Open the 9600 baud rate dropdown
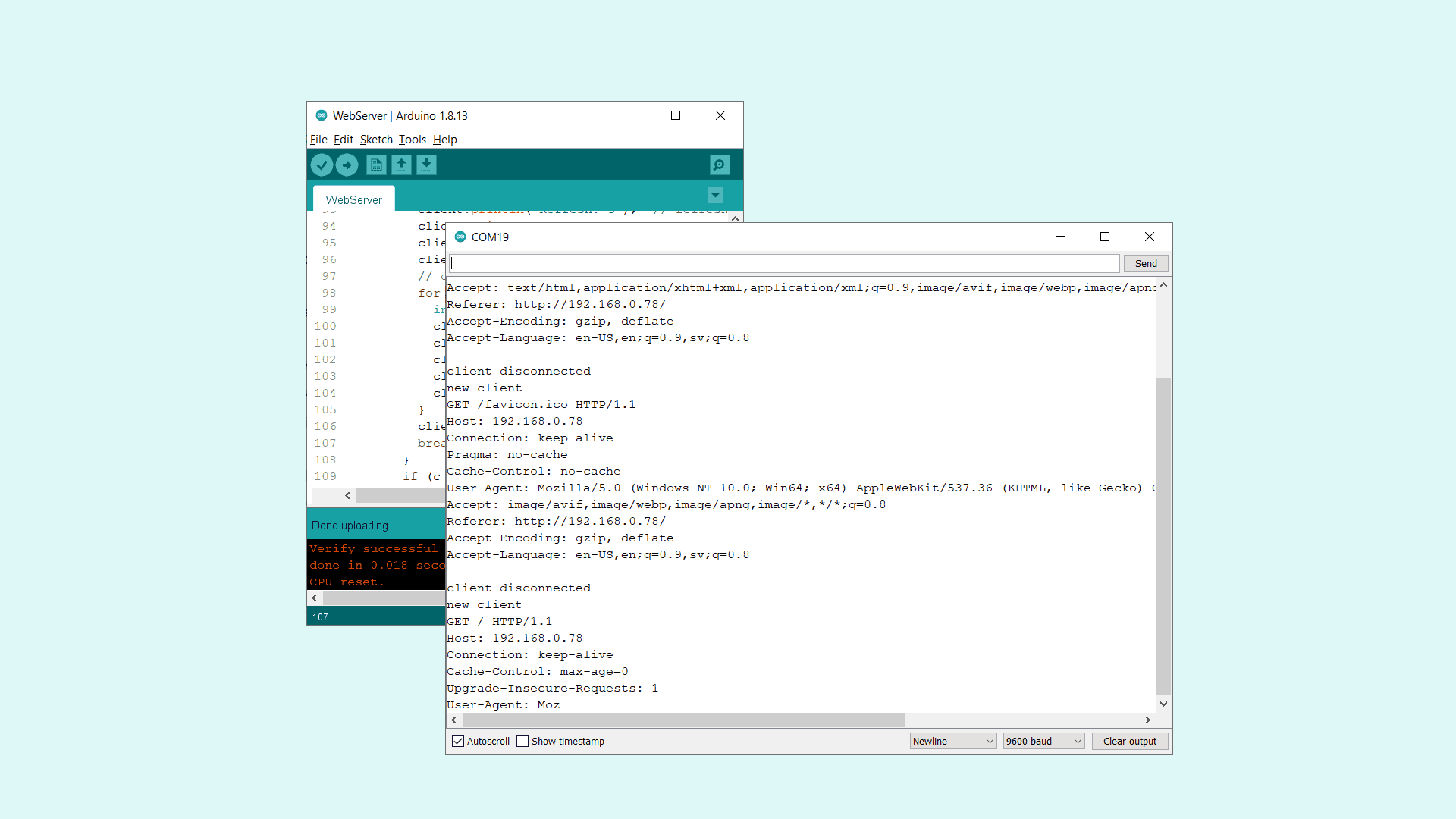The height and width of the screenshot is (819, 1456). (x=1043, y=741)
